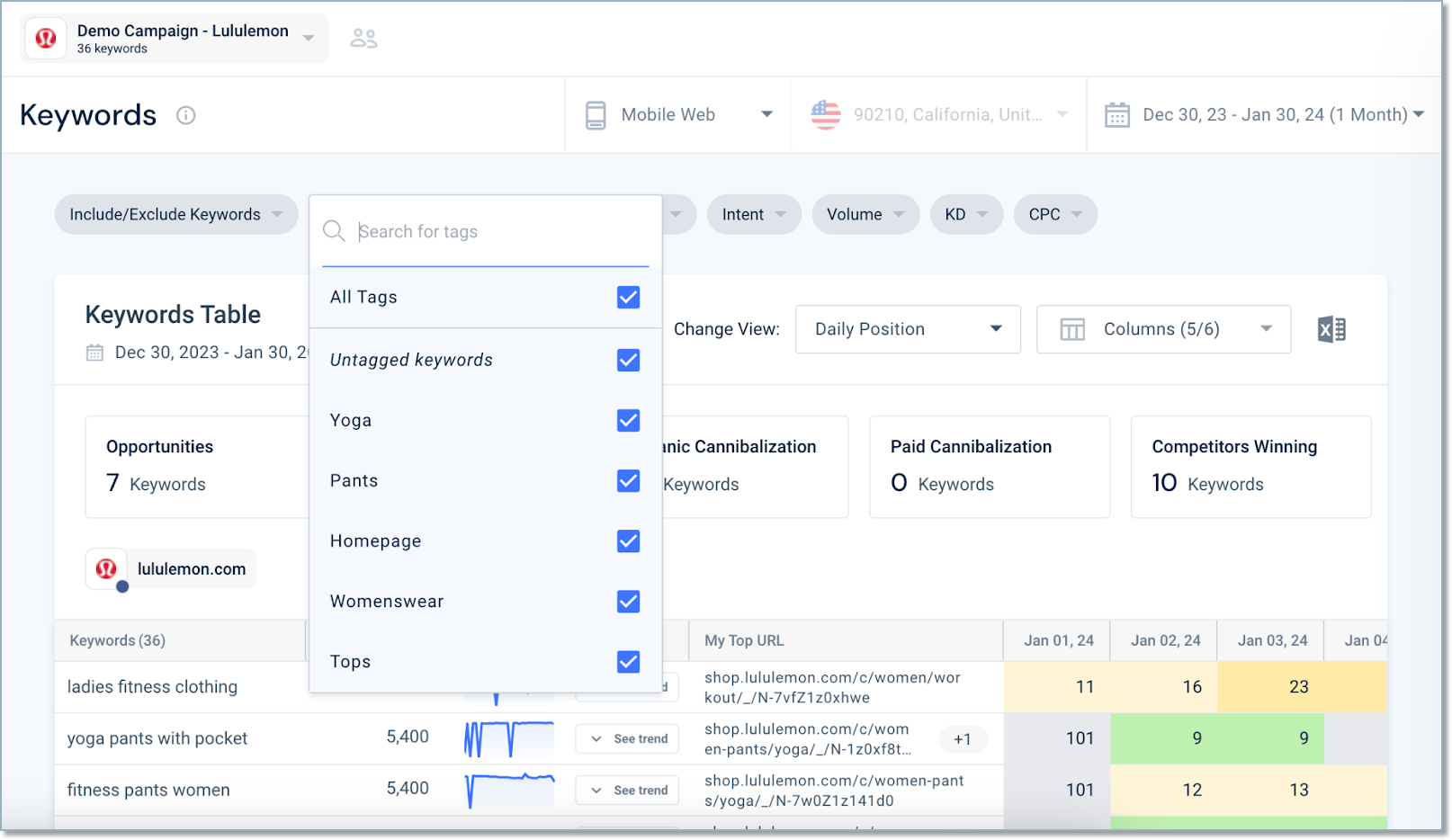1452x840 pixels.
Task: Select keyword yoga pants with pocket
Action: tap(157, 738)
